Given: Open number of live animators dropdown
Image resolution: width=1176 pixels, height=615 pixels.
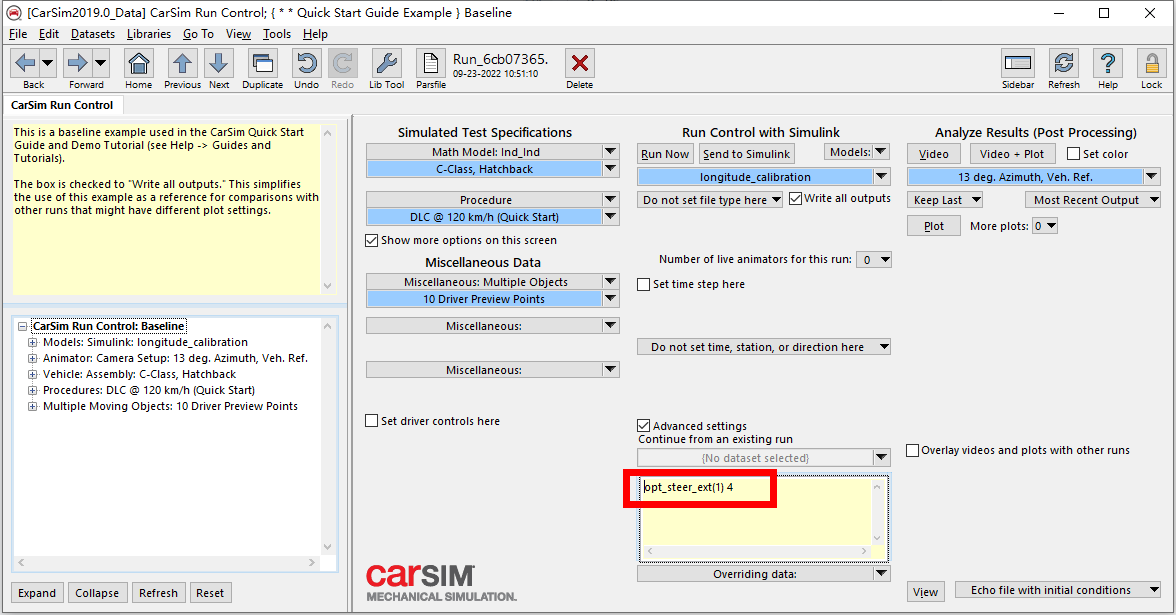Looking at the screenshot, I should (874, 260).
